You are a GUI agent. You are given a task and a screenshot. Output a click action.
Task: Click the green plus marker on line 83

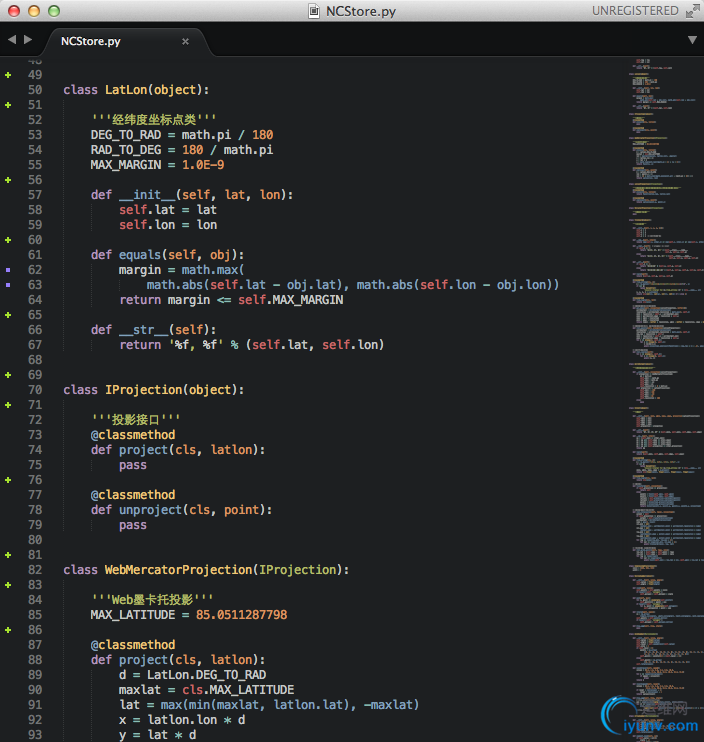point(8,585)
